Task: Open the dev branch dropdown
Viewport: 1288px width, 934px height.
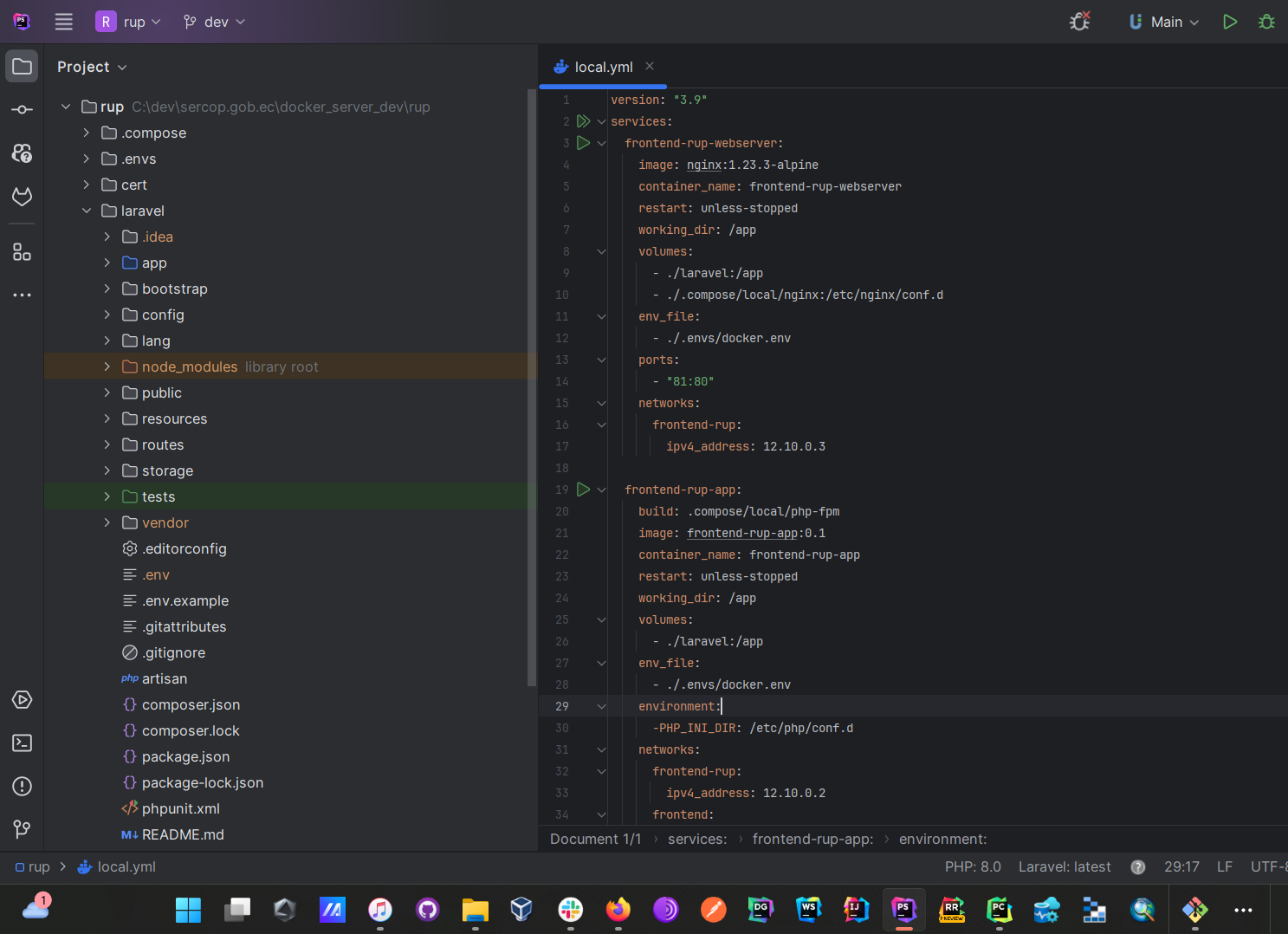Action: 215,22
